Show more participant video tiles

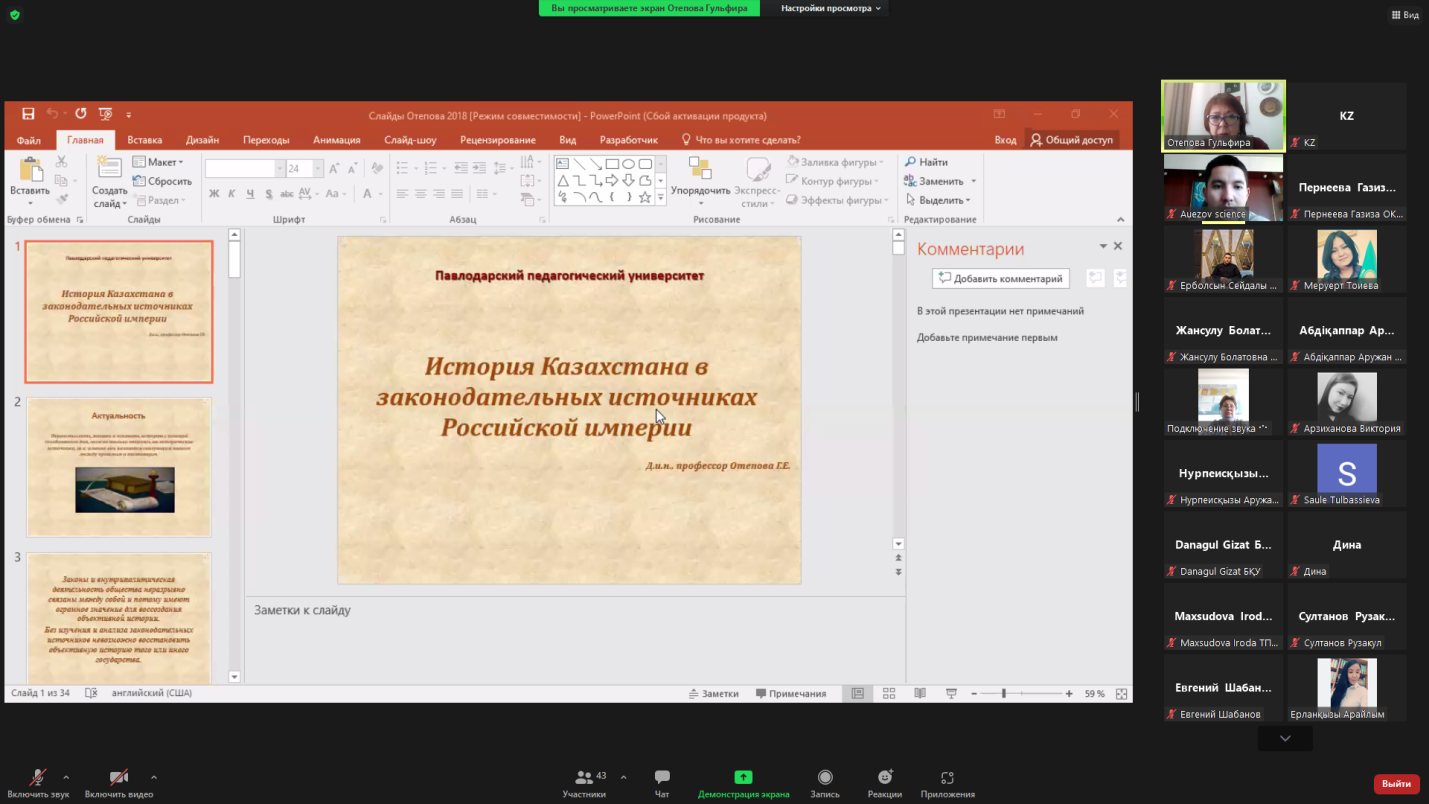tap(1284, 739)
